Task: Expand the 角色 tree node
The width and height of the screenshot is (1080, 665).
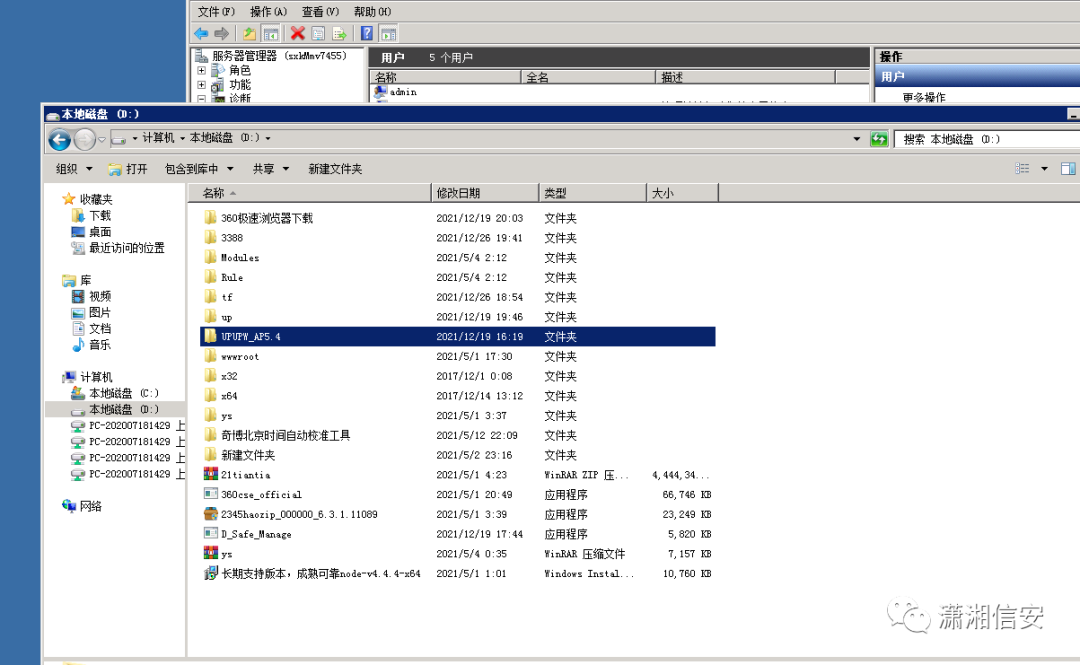Action: pyautogui.click(x=201, y=70)
